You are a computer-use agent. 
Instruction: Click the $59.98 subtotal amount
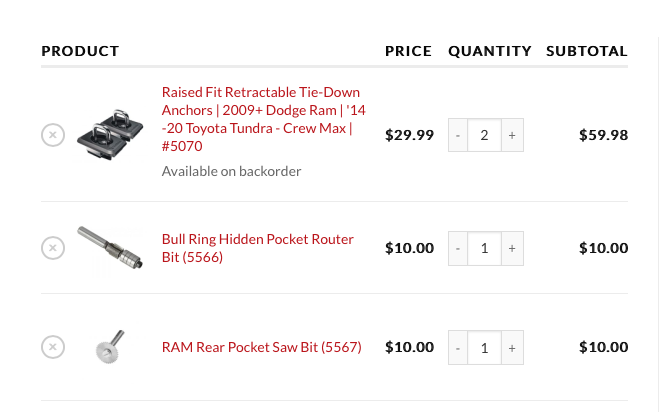click(604, 135)
